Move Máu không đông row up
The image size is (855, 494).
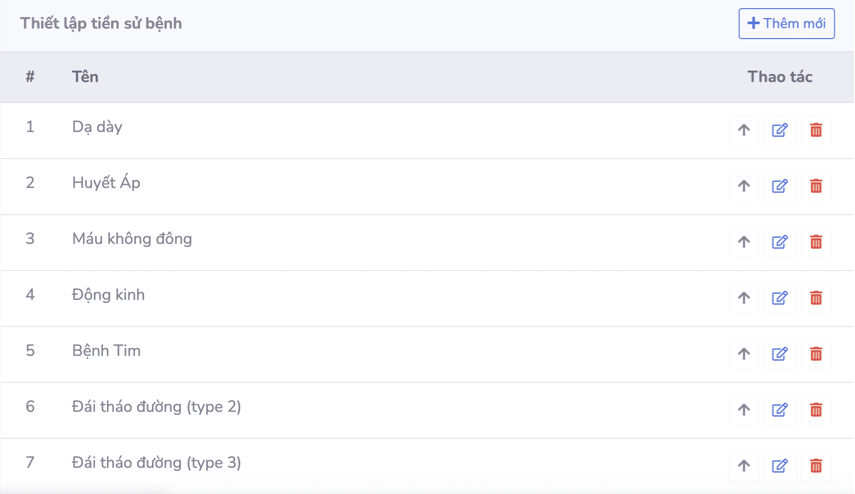[x=743, y=242]
